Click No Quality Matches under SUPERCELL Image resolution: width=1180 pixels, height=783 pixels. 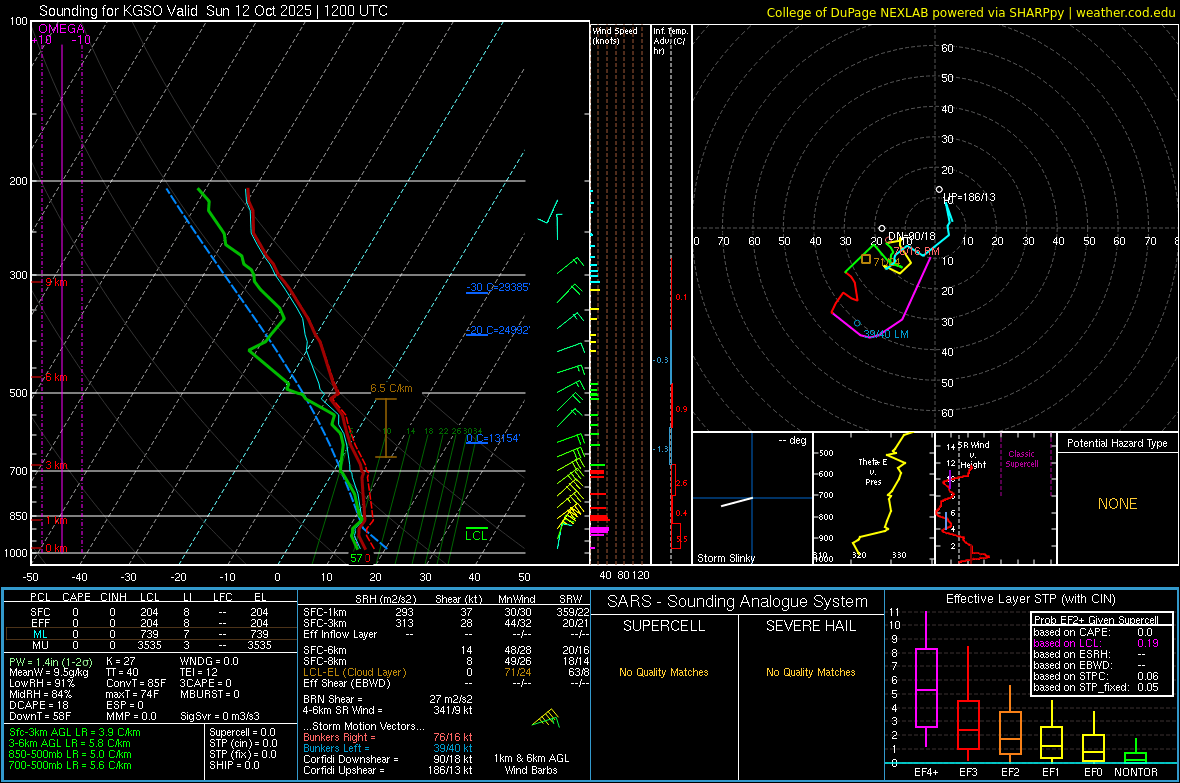(x=664, y=672)
